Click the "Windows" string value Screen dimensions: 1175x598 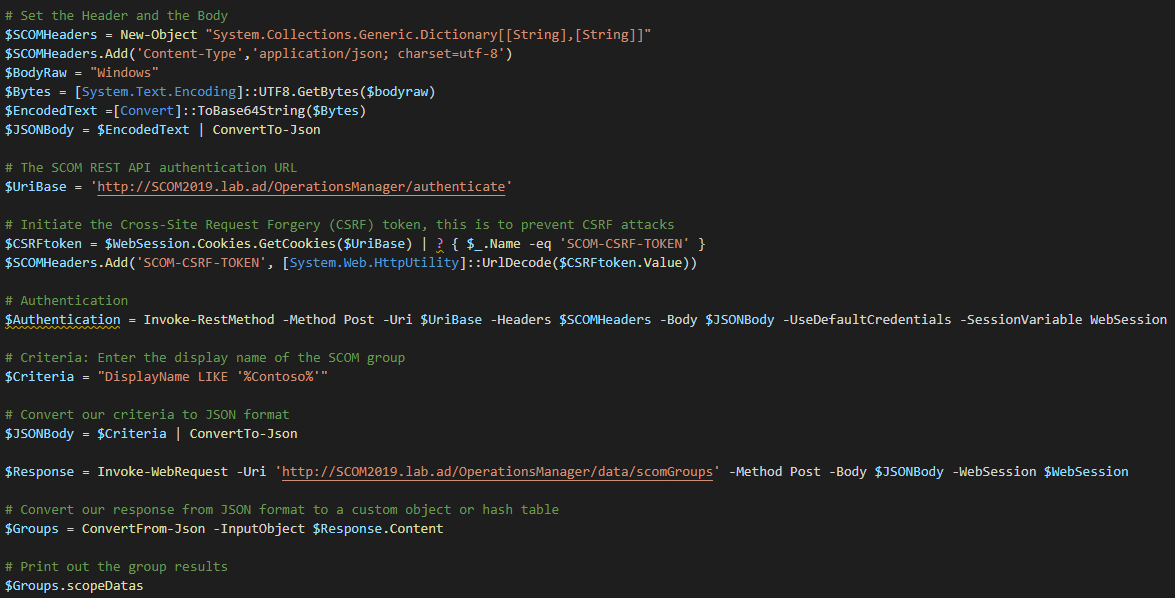click(124, 73)
